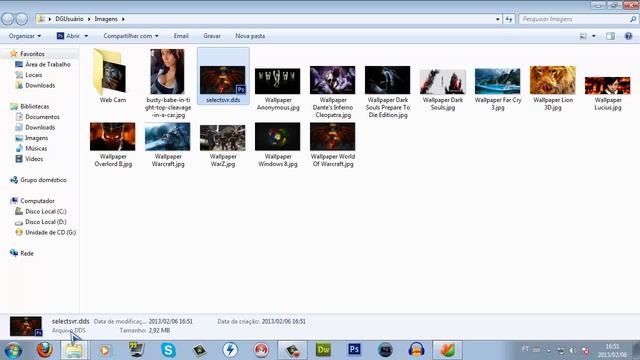Click the lightning bolt taskbar icon
This screenshot has width=640, height=360.
pos(230,350)
